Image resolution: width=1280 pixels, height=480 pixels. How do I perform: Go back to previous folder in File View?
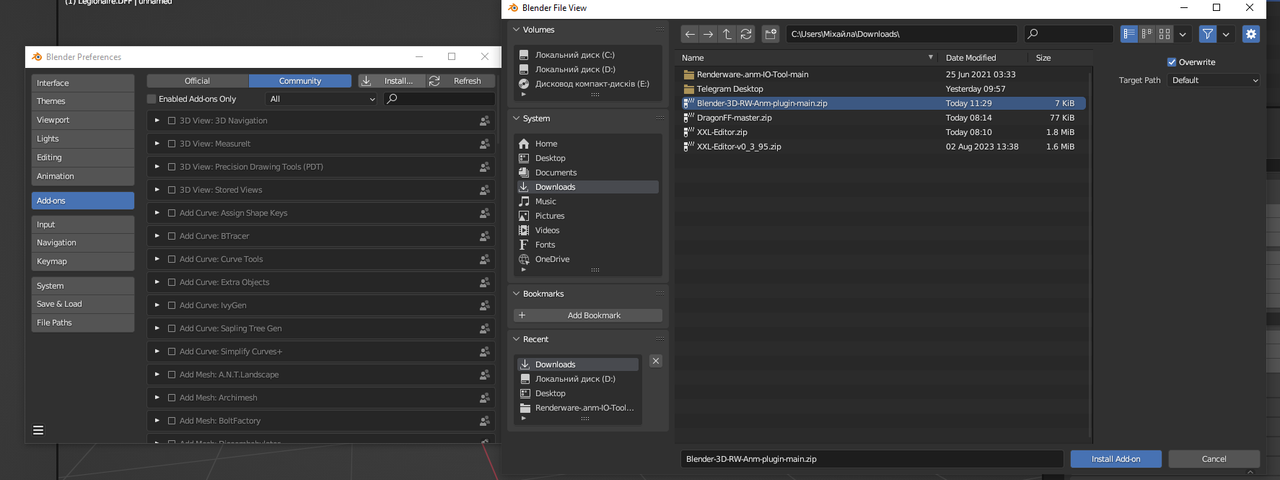point(690,34)
